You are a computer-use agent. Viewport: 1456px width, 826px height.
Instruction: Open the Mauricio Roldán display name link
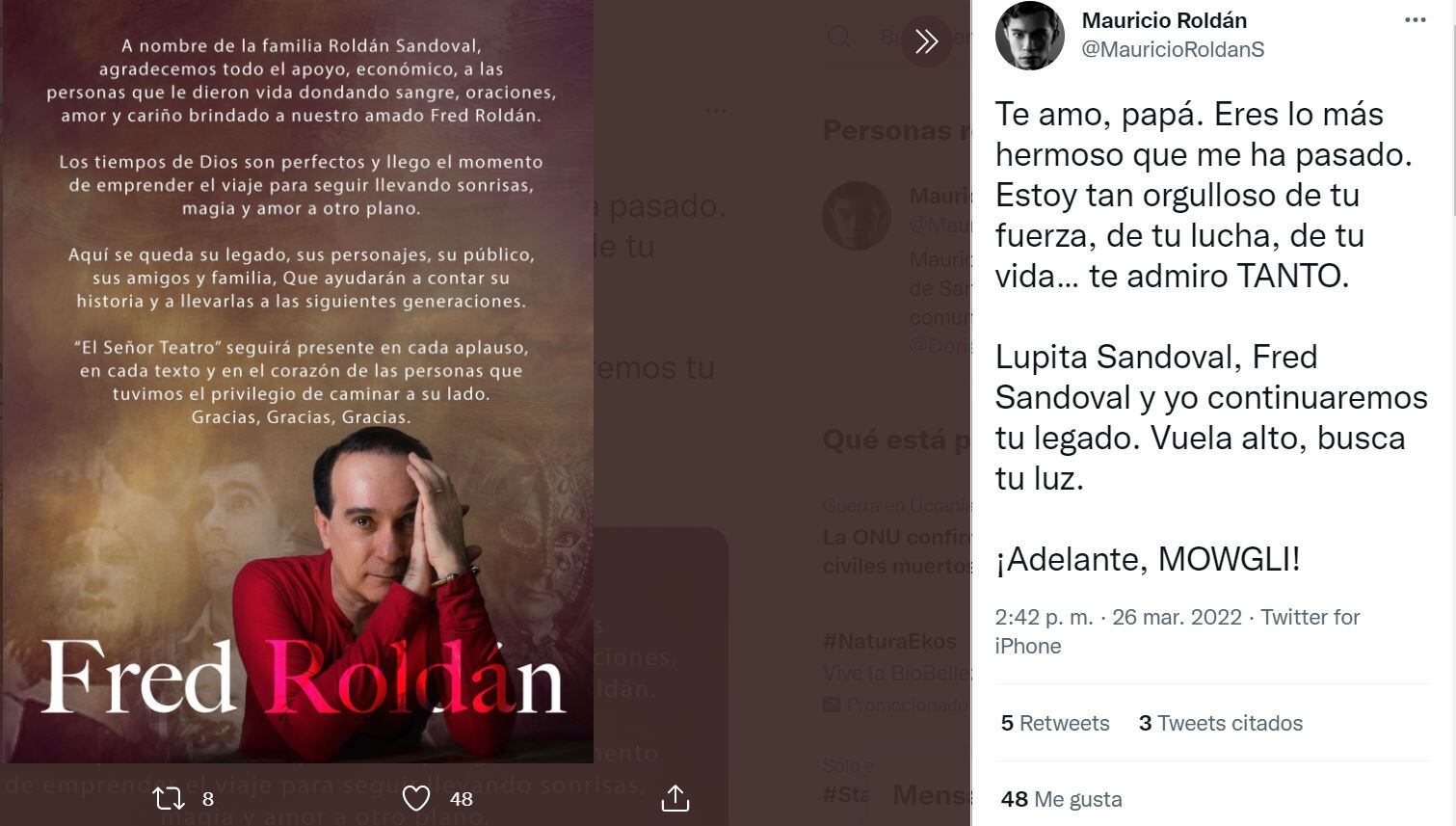(x=1164, y=20)
